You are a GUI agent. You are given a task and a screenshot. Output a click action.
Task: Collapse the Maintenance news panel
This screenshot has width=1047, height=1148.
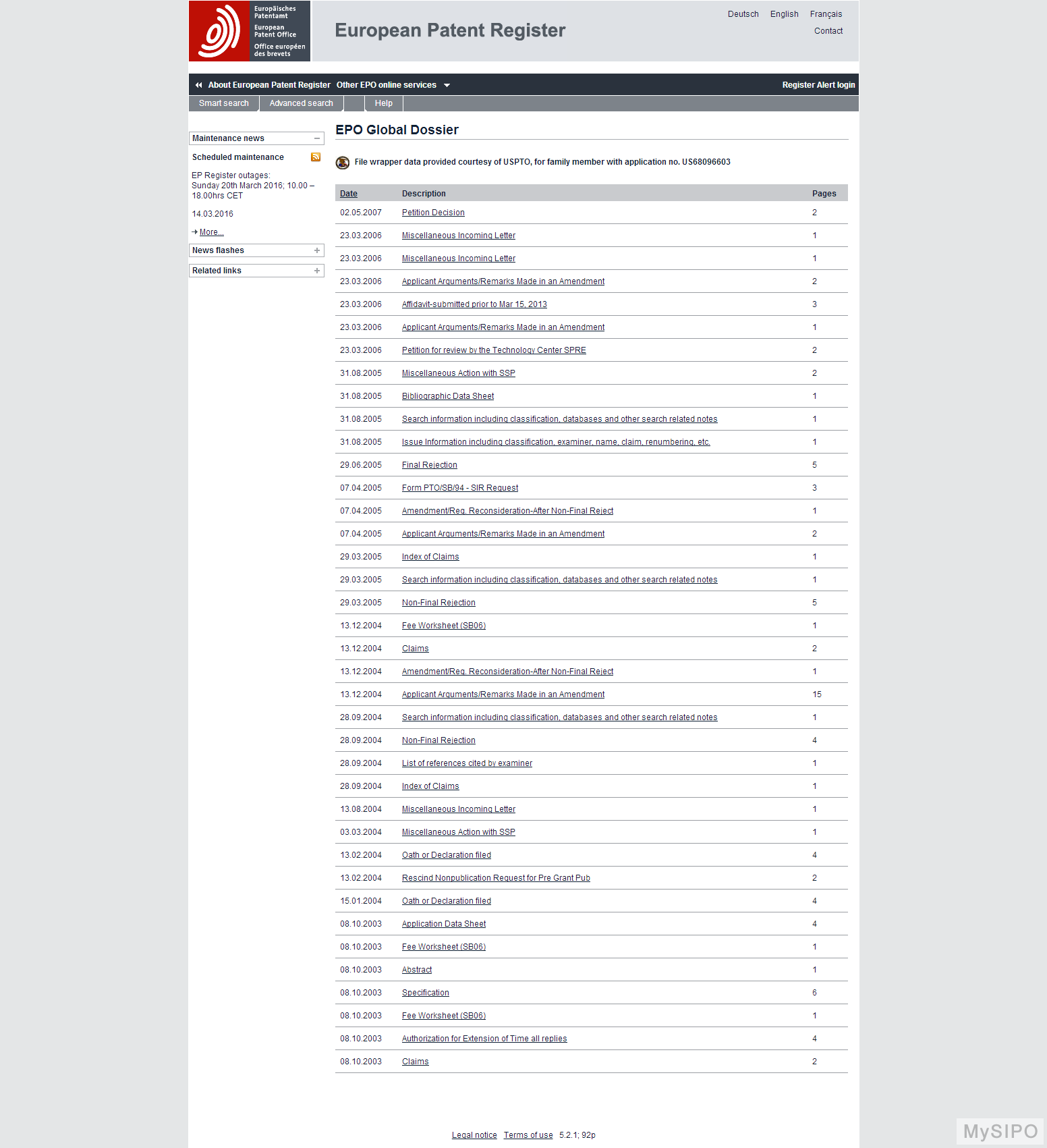(316, 138)
